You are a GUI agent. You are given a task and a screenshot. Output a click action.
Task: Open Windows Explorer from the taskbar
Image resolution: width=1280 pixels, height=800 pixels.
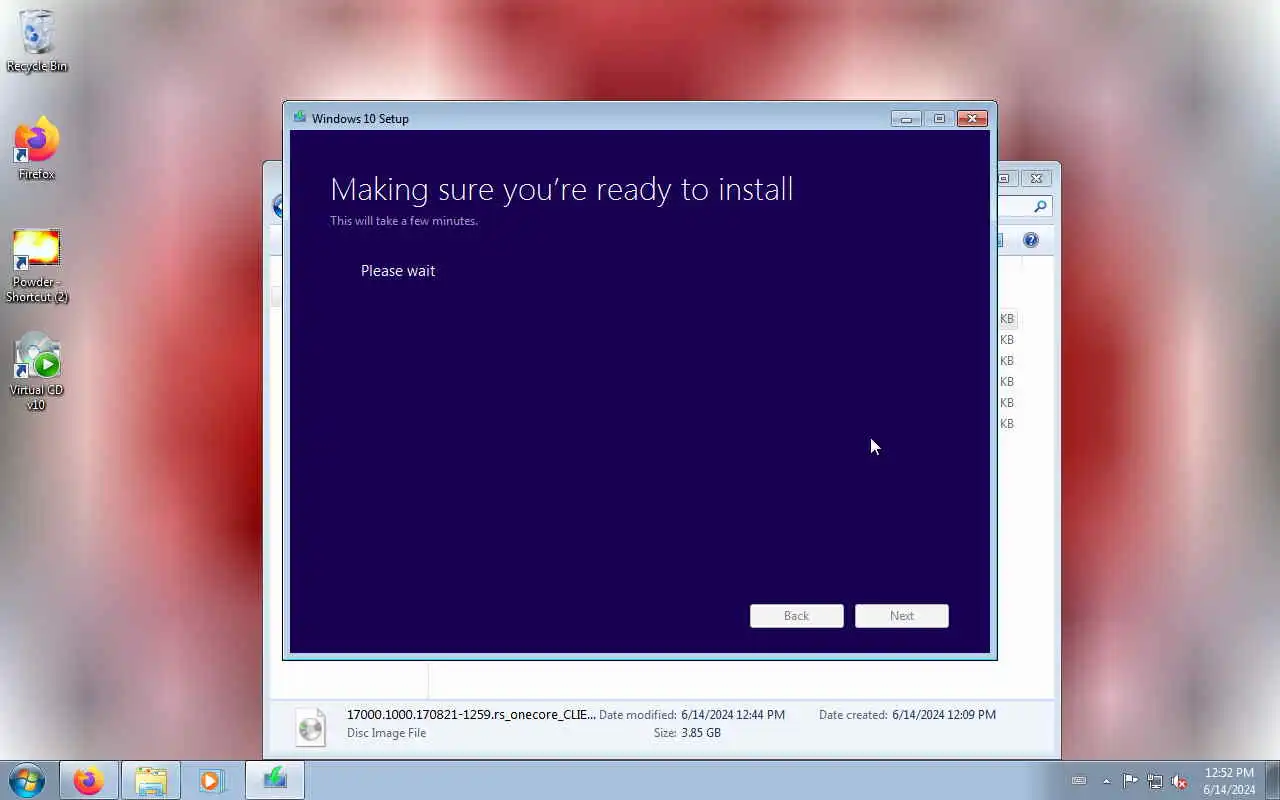point(151,780)
